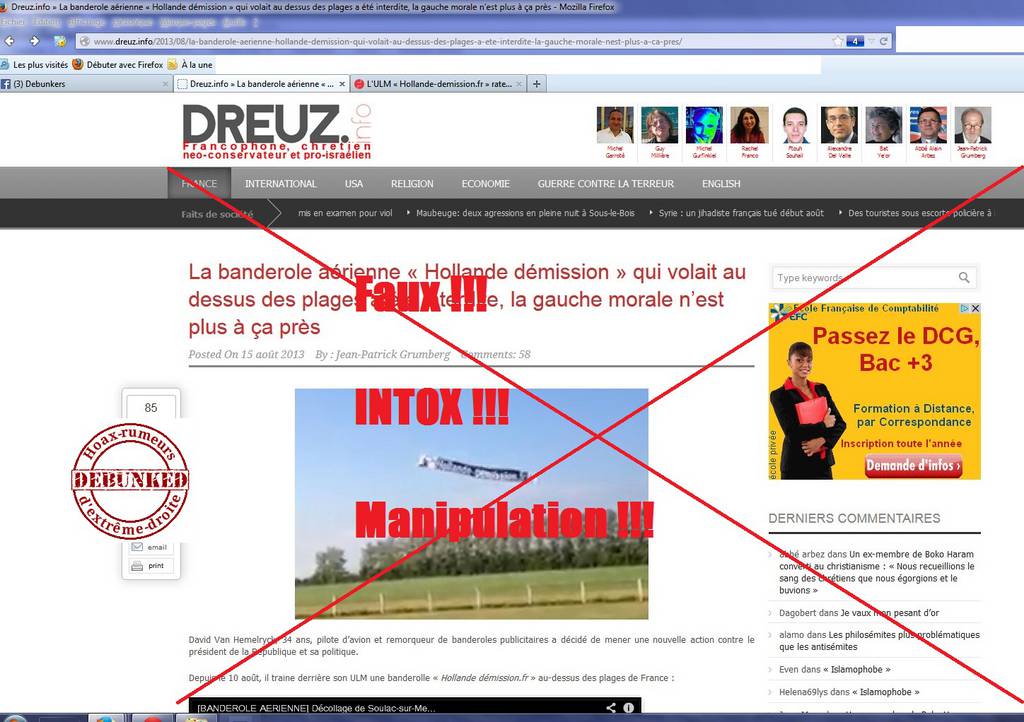Close the 'L'ULM « Hollande-demission.fr »' tab
The image size is (1024, 722).
[x=519, y=84]
